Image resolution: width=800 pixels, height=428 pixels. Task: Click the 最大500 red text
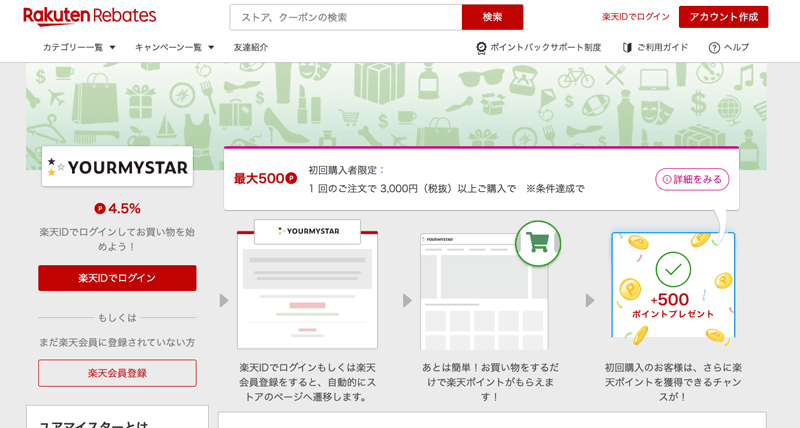[259, 179]
